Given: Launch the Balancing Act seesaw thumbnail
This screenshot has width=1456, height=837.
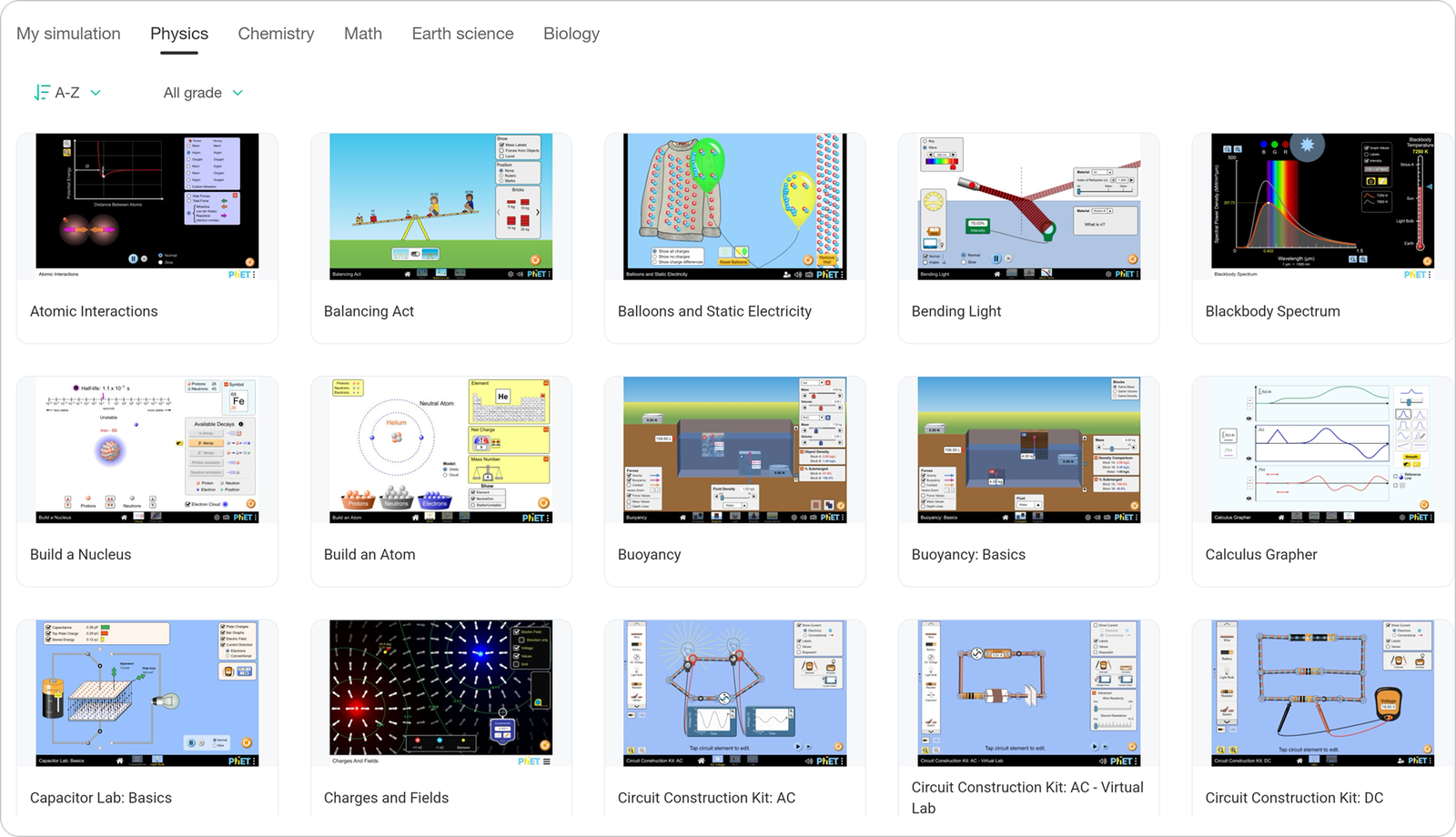Looking at the screenshot, I should [440, 207].
